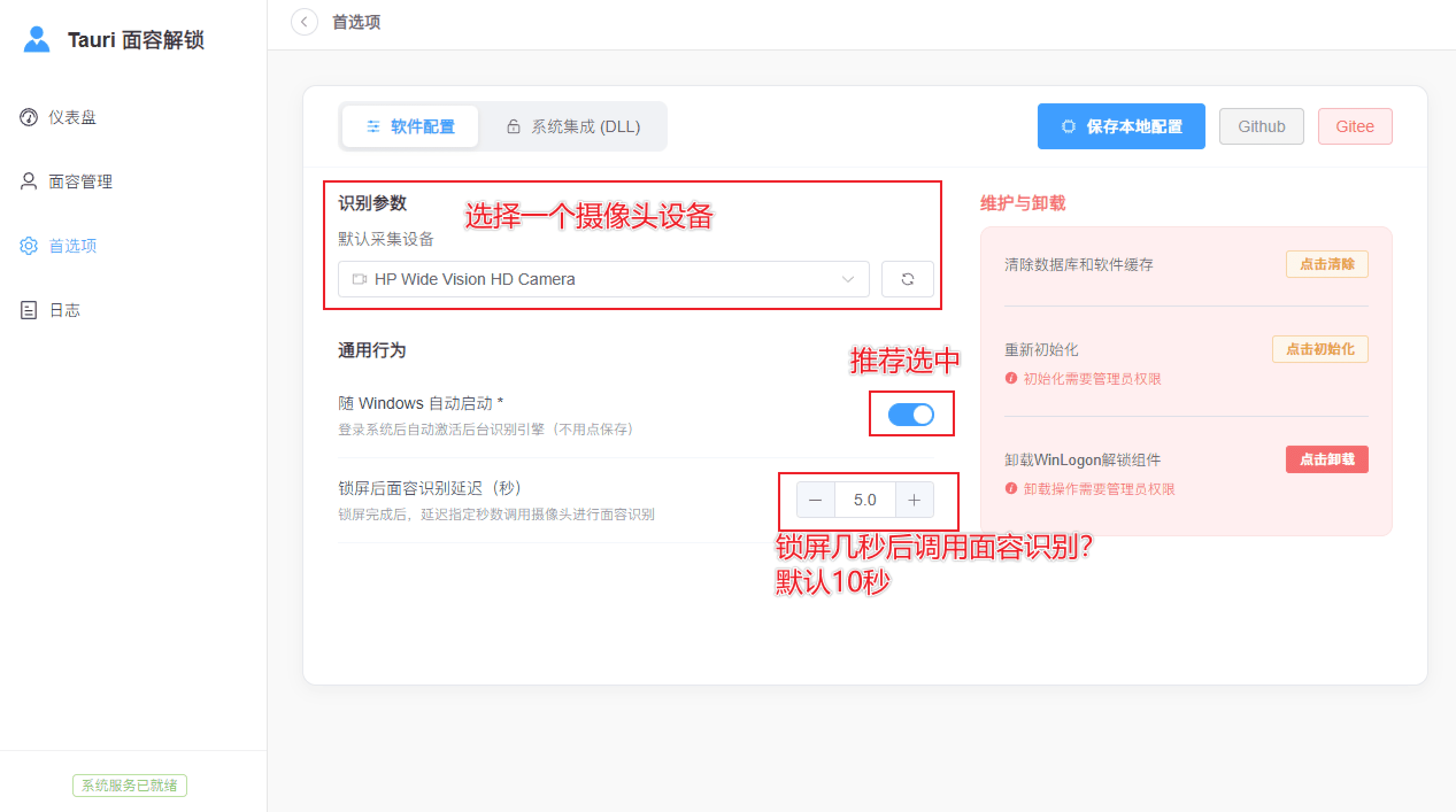The height and width of the screenshot is (812, 1456).
Task: Click the back arrow next to 首选项
Action: (305, 22)
